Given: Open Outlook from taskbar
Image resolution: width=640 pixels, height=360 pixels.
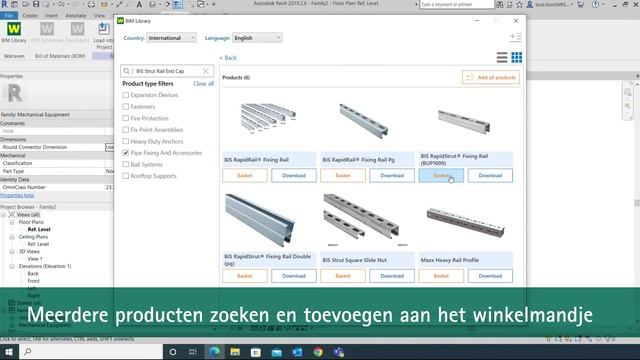Looking at the screenshot, I should click(x=297, y=352).
